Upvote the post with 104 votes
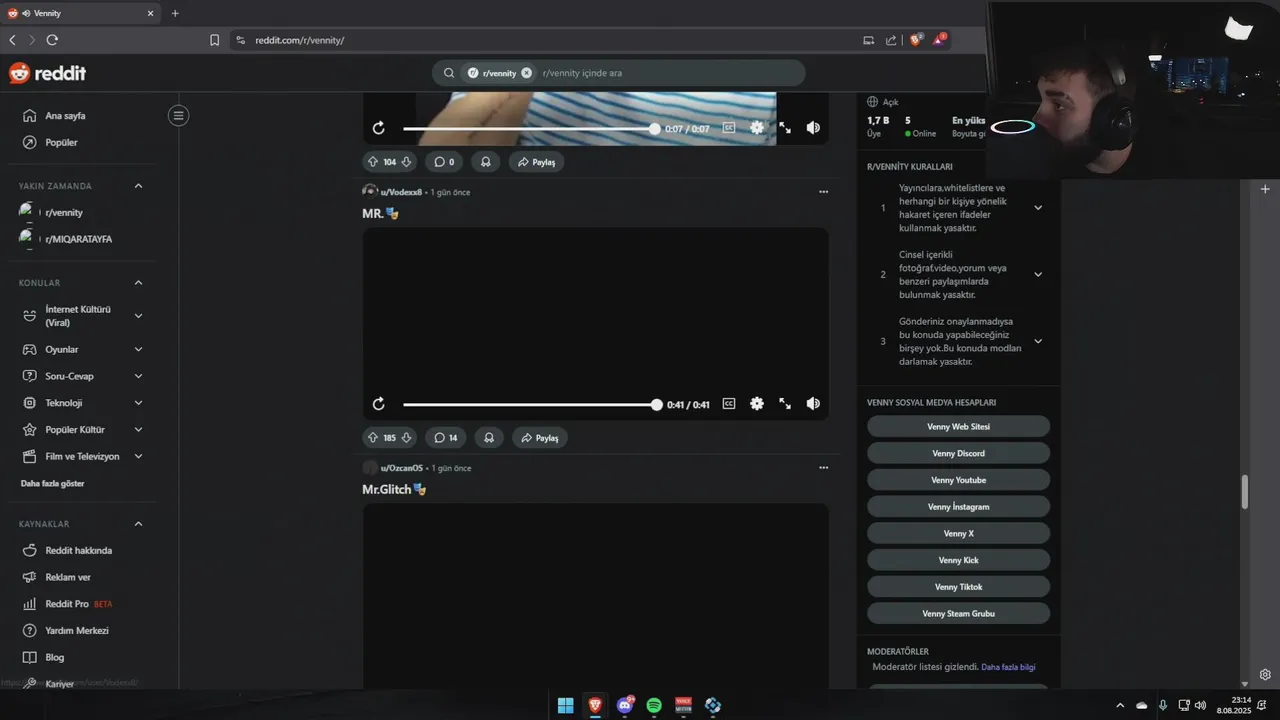1280x720 pixels. click(x=373, y=162)
